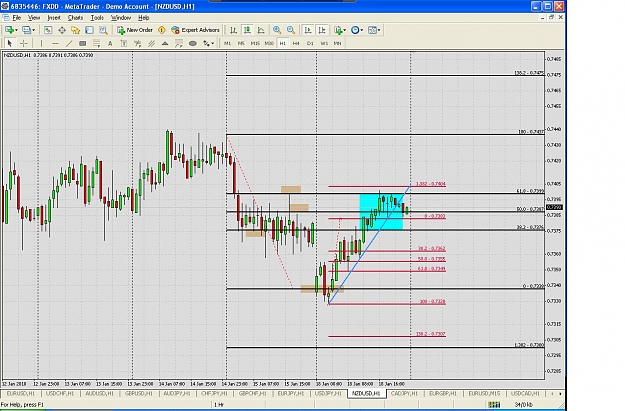Select the Fibonacci Retracement tool
This screenshot has height=411, width=625.
[96, 43]
